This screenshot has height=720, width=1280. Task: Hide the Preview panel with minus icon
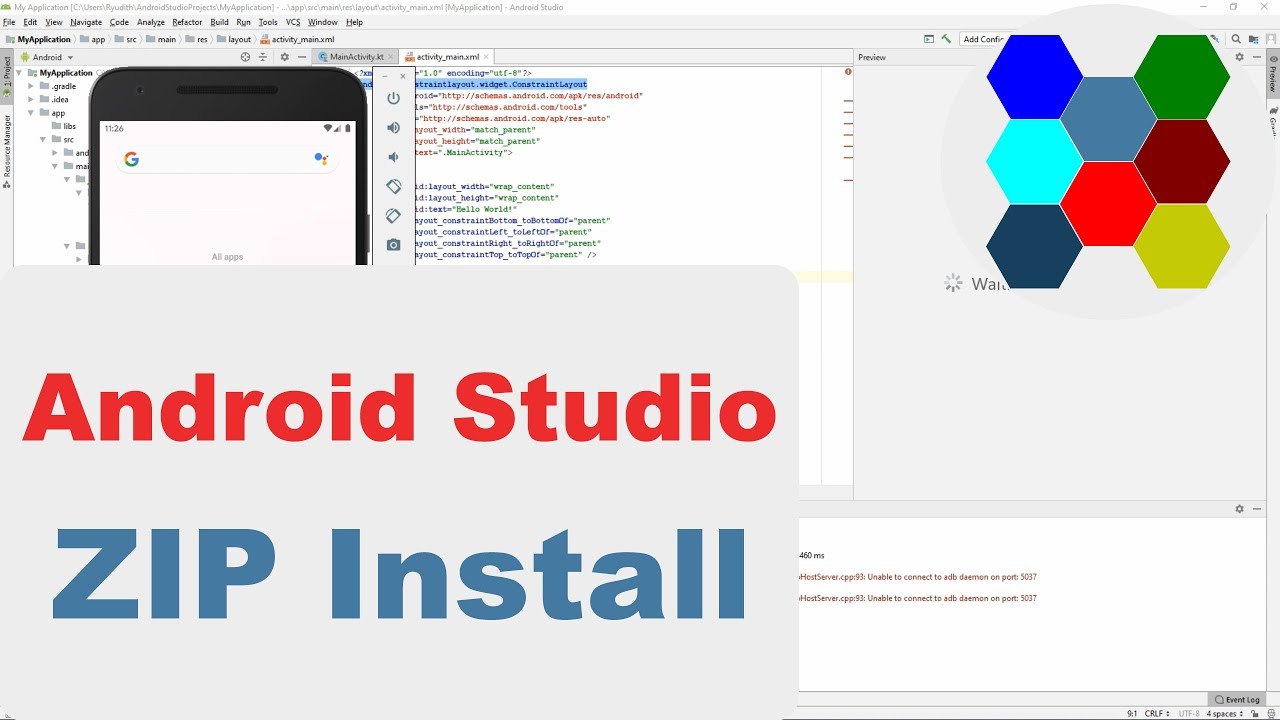[x=1257, y=57]
